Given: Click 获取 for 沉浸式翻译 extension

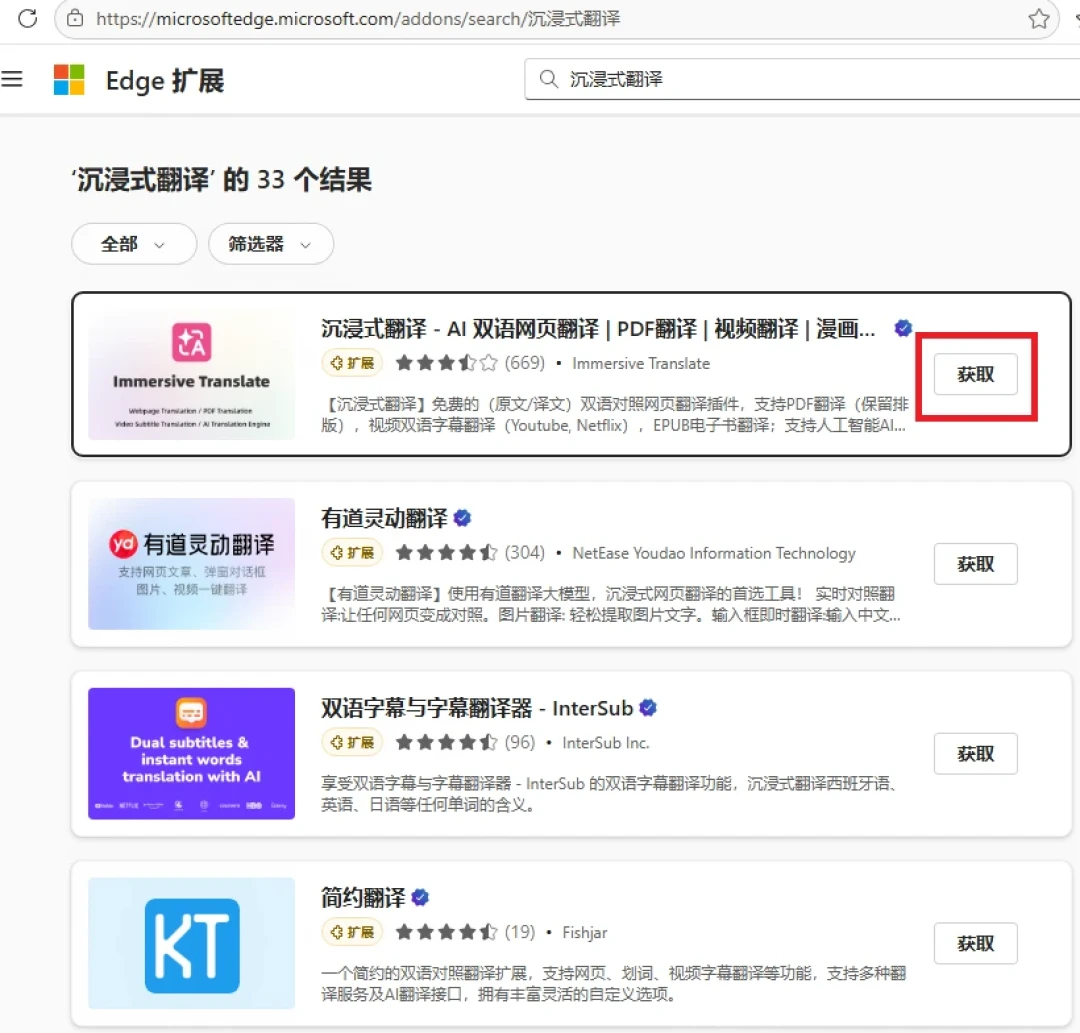Looking at the screenshot, I should [975, 375].
